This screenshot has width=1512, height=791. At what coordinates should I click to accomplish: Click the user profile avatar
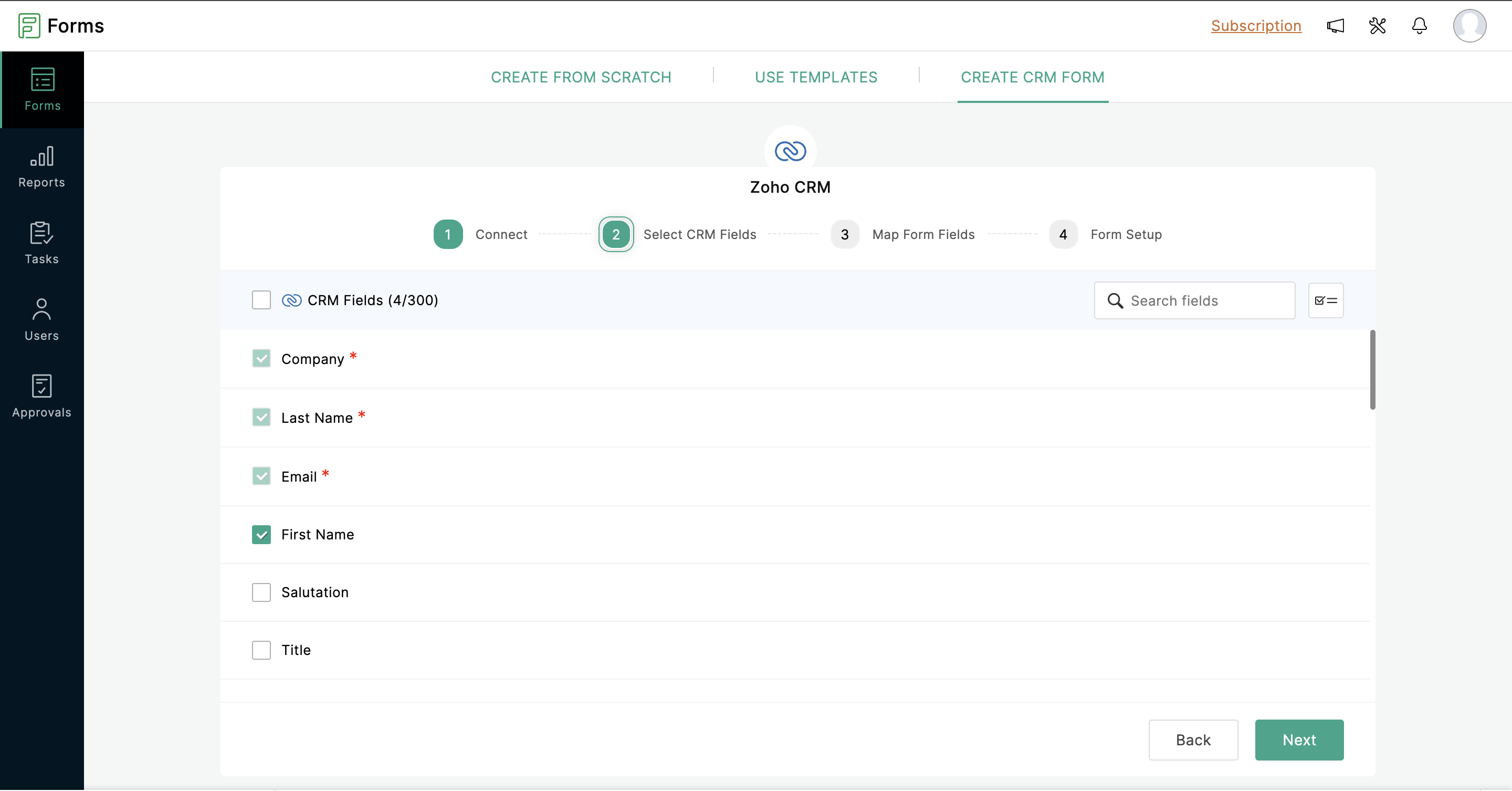[x=1469, y=26]
